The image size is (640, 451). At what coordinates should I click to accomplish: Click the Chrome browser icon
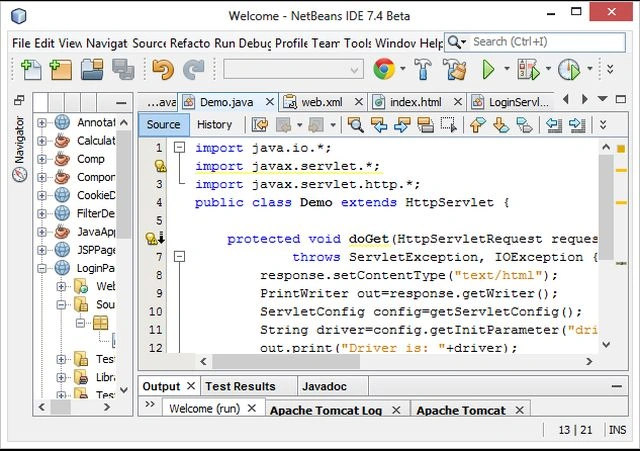[x=384, y=69]
